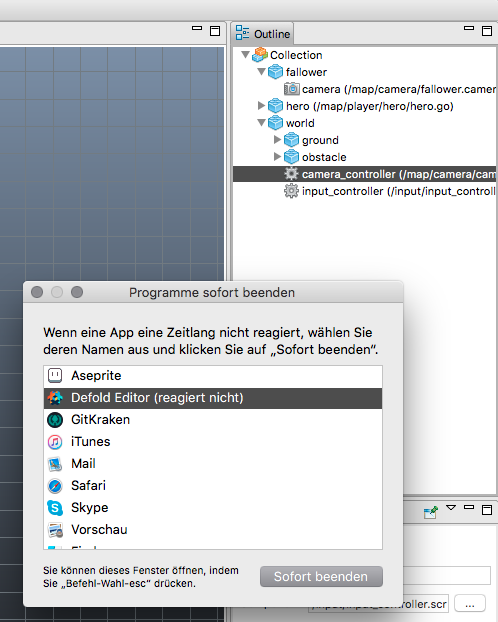Image resolution: width=498 pixels, height=622 pixels.
Task: Select GitKraken in force quit list
Action: (213, 419)
